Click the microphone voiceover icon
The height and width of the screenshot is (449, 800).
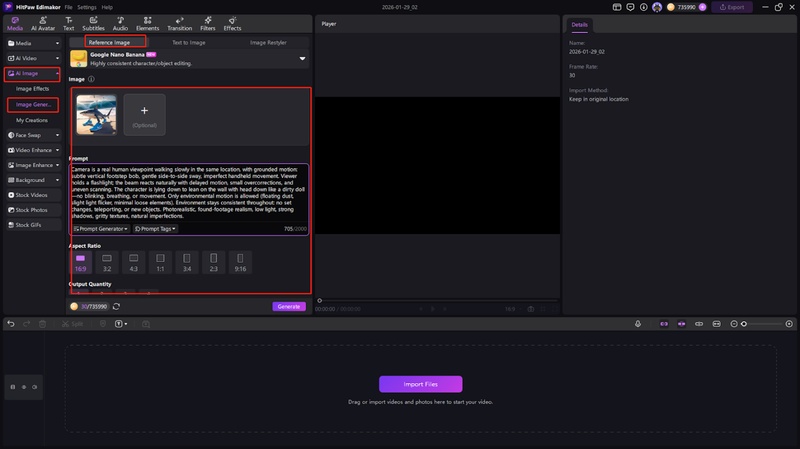coord(638,324)
